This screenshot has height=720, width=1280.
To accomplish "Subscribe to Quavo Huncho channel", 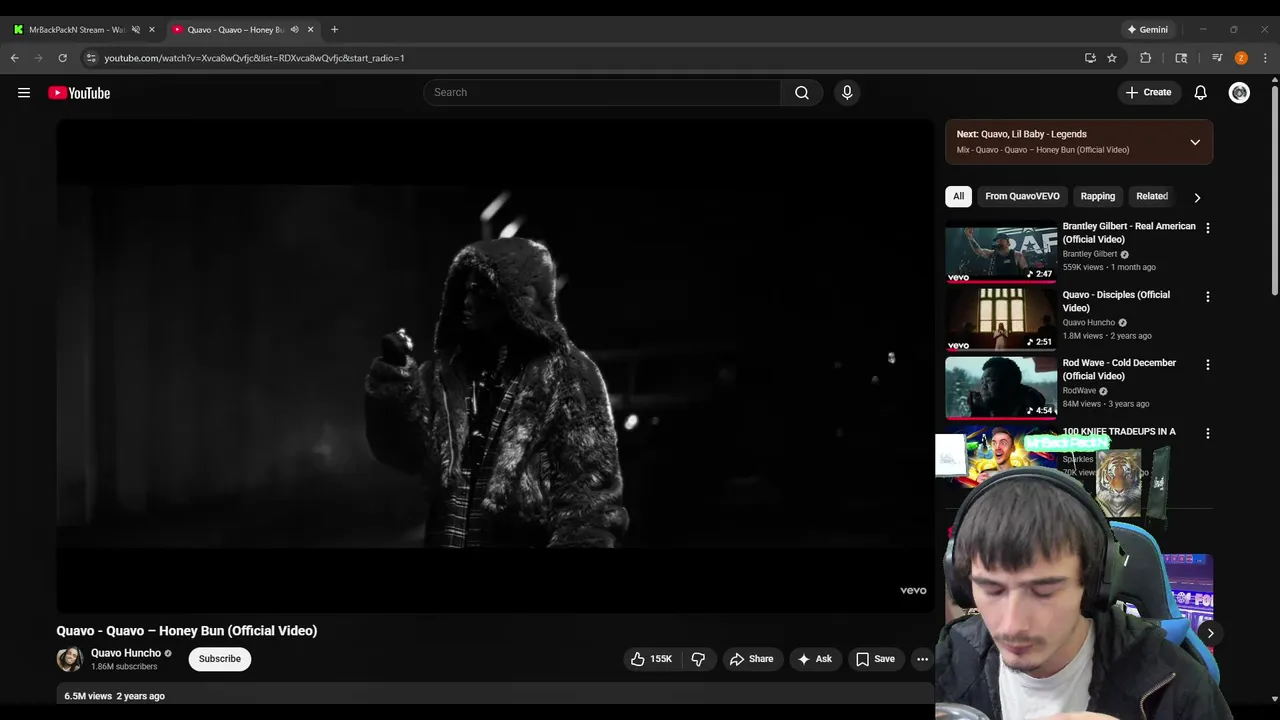I will (219, 659).
